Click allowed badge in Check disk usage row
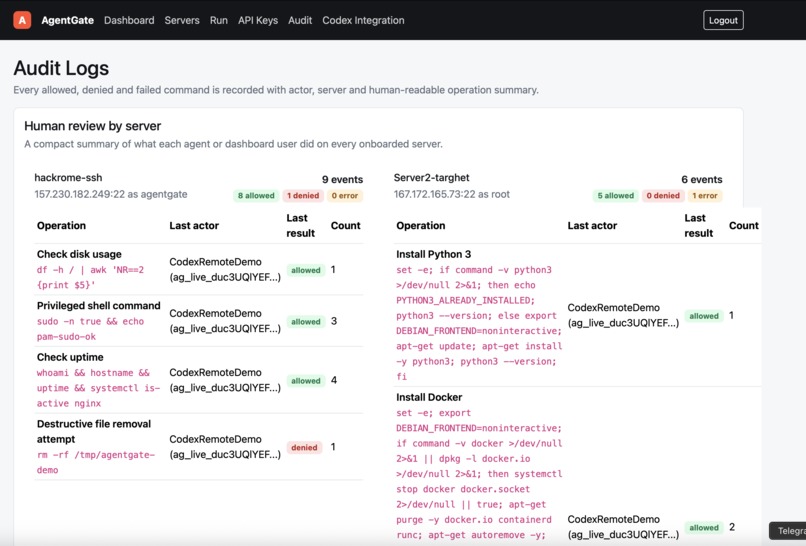806x546 pixels. [306, 270]
